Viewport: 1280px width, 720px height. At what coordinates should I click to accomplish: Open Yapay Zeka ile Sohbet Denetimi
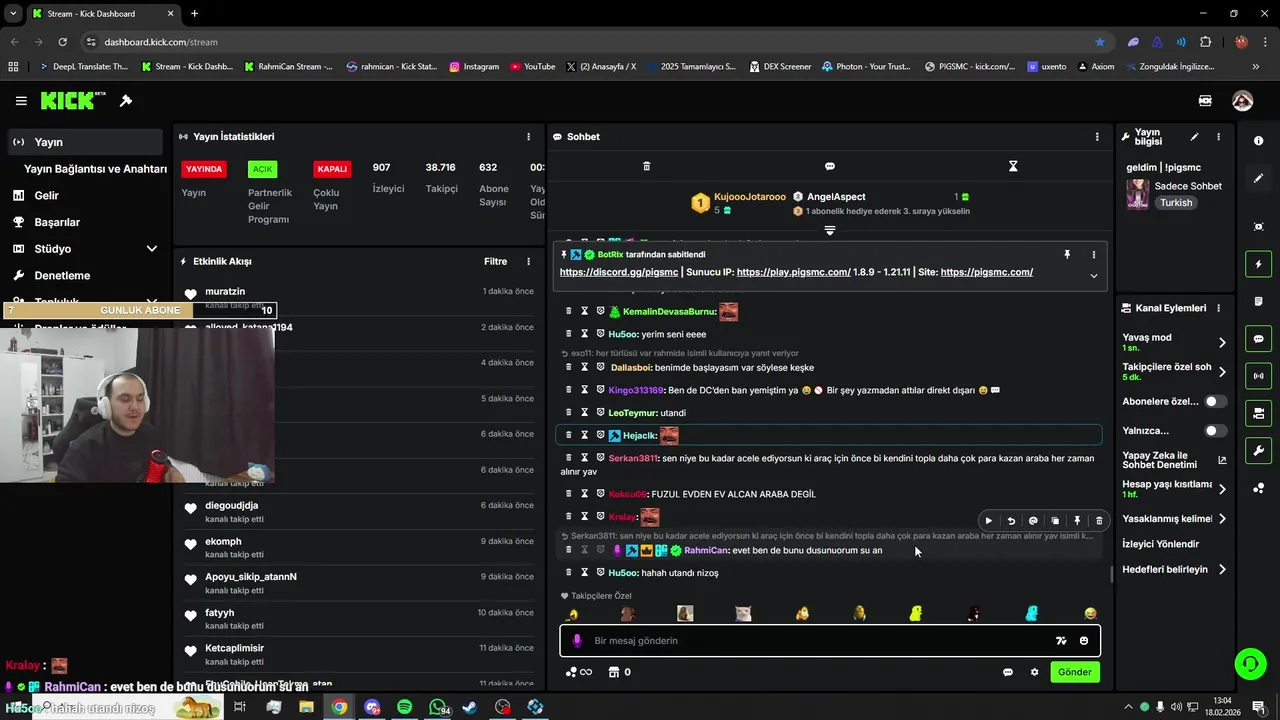[x=1174, y=460]
